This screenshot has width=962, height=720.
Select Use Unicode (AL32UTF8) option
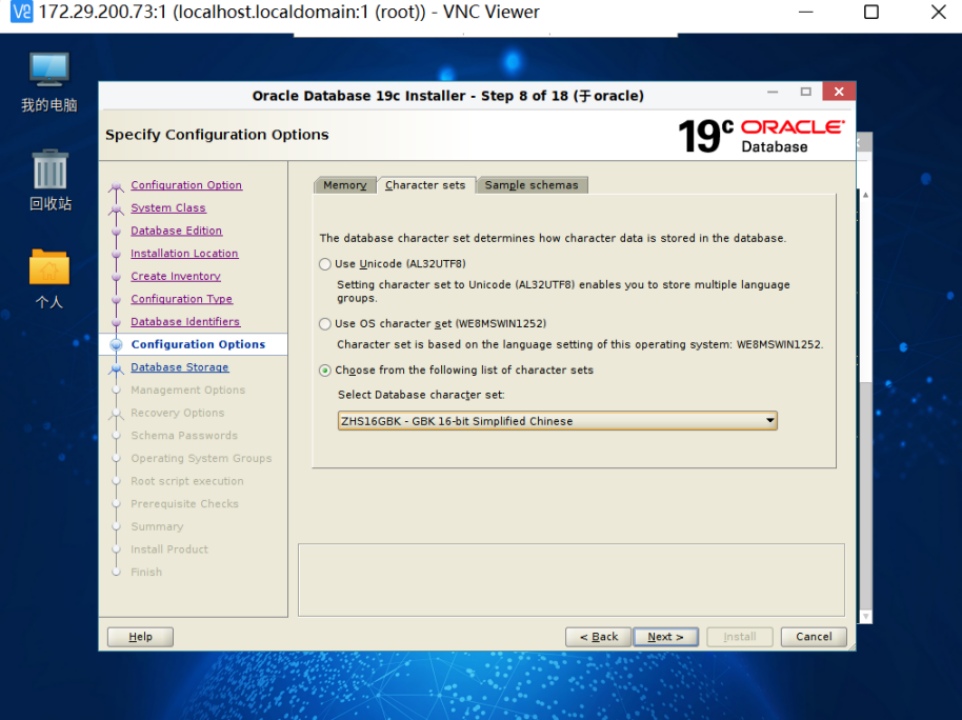click(x=324, y=263)
